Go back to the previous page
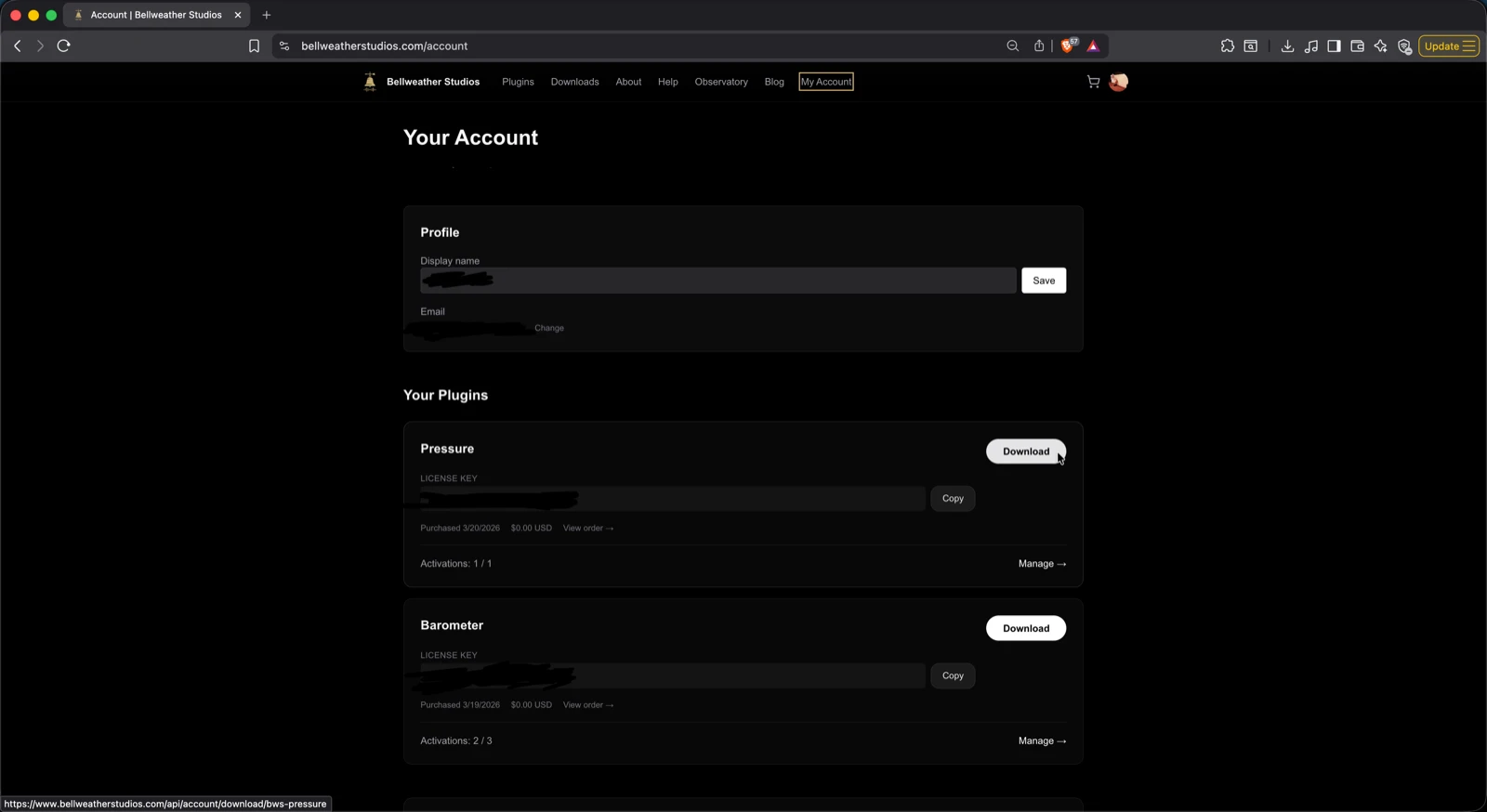This screenshot has height=812, width=1487. pos(18,46)
